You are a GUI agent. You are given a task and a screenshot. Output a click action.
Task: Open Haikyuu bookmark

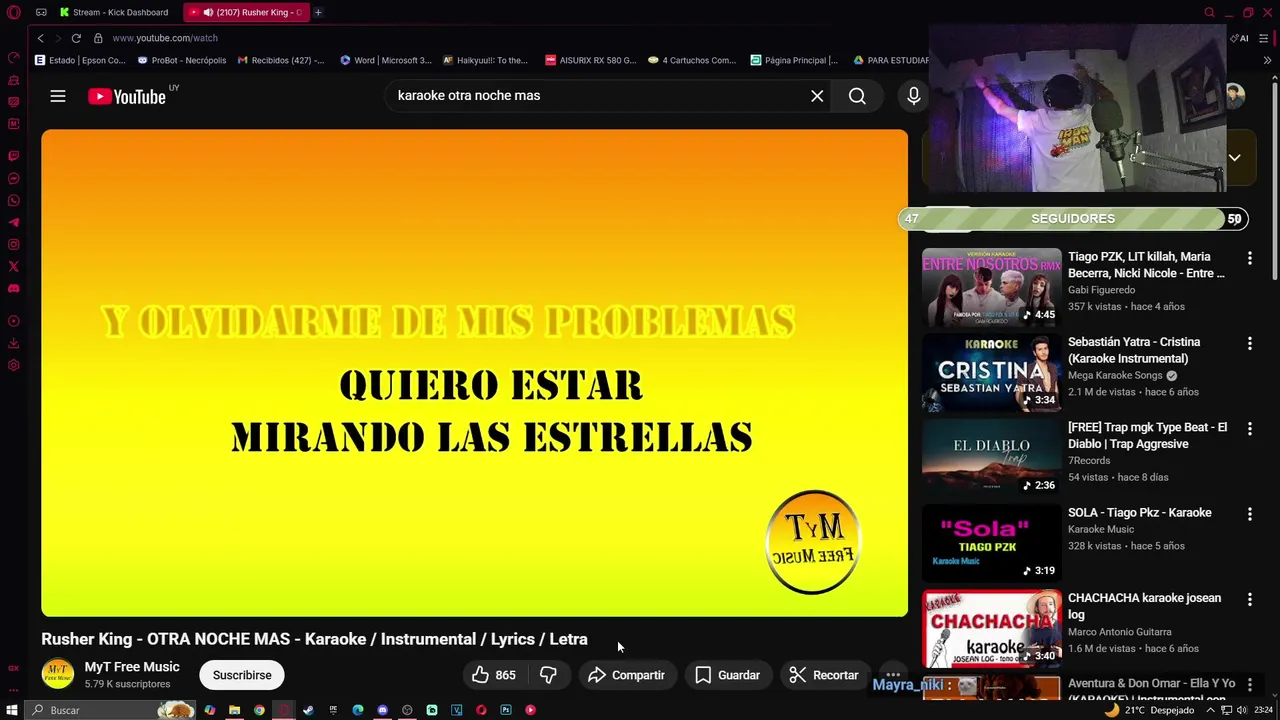(x=485, y=60)
